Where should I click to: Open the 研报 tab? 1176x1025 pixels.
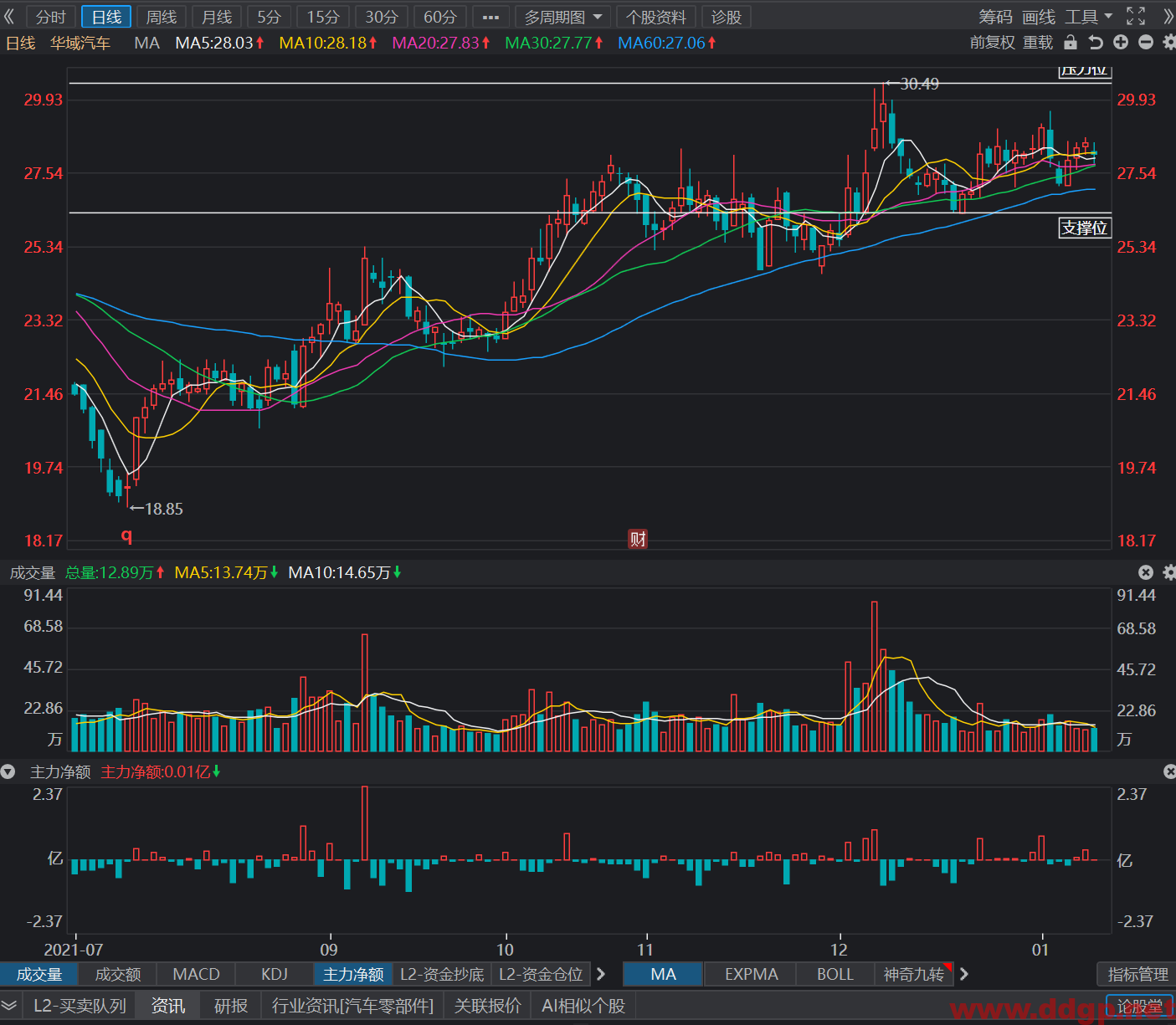click(x=231, y=1006)
